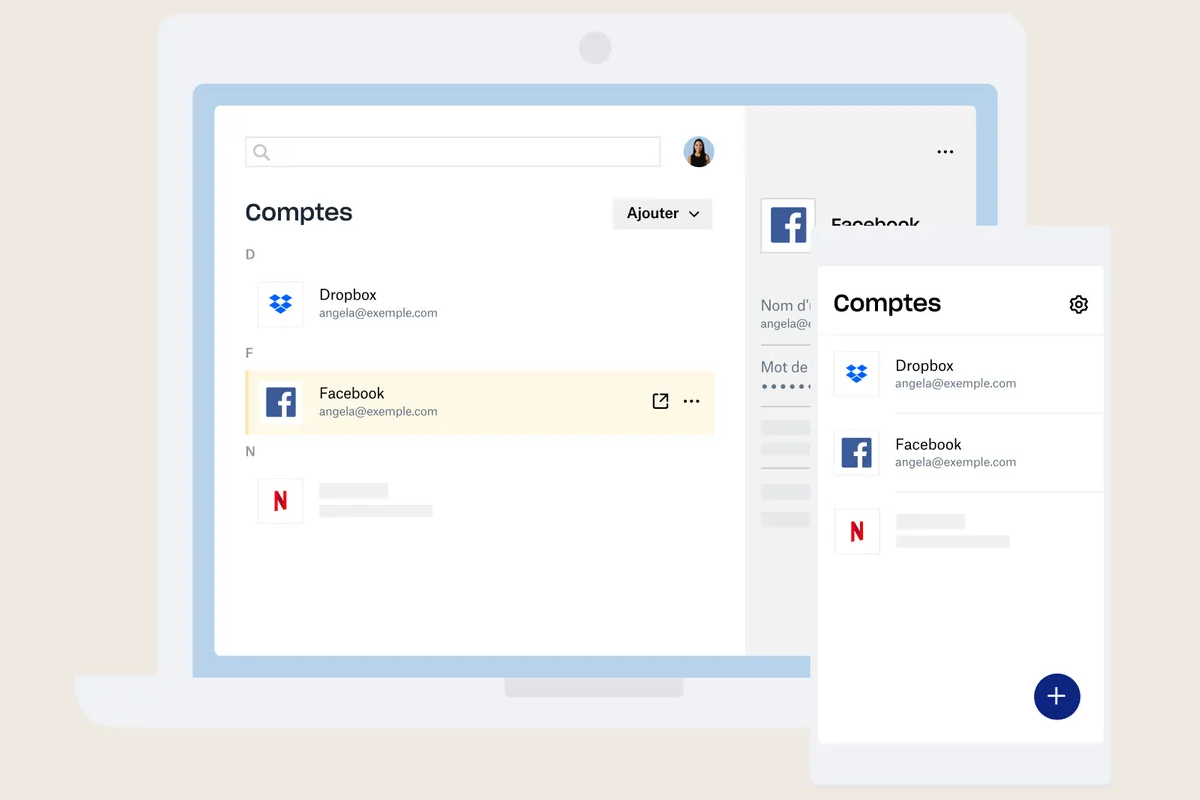This screenshot has width=1200, height=800.
Task: Click the Facebook logo in the mobile list
Action: 857,453
